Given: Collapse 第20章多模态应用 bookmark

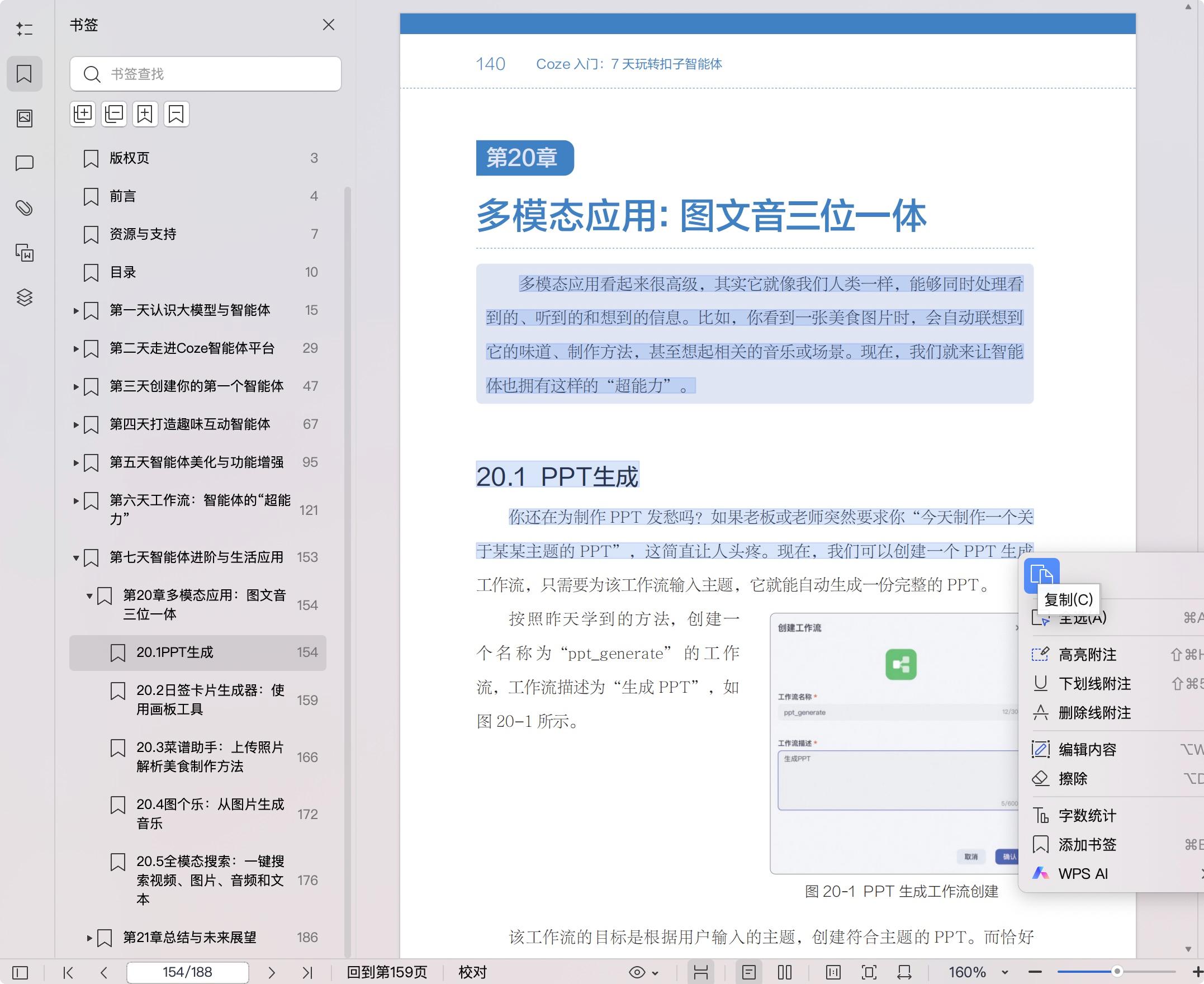Looking at the screenshot, I should 89,596.
